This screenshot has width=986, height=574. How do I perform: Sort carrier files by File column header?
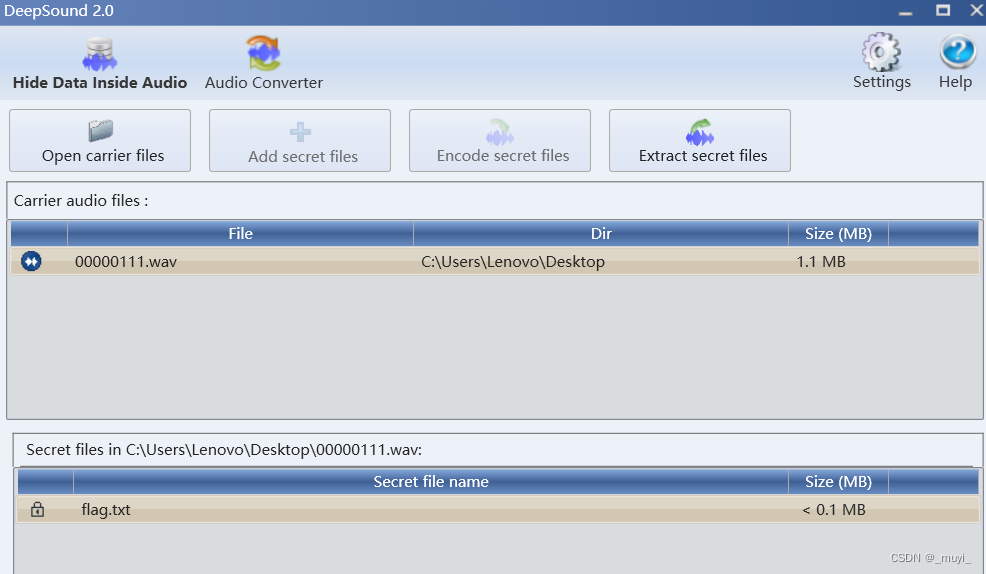click(240, 234)
